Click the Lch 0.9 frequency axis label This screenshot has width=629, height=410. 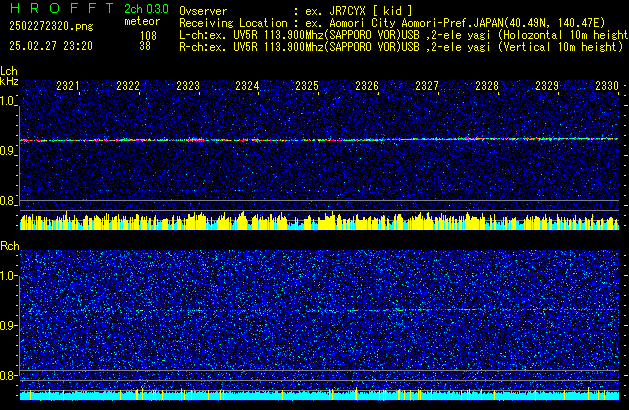point(7,151)
